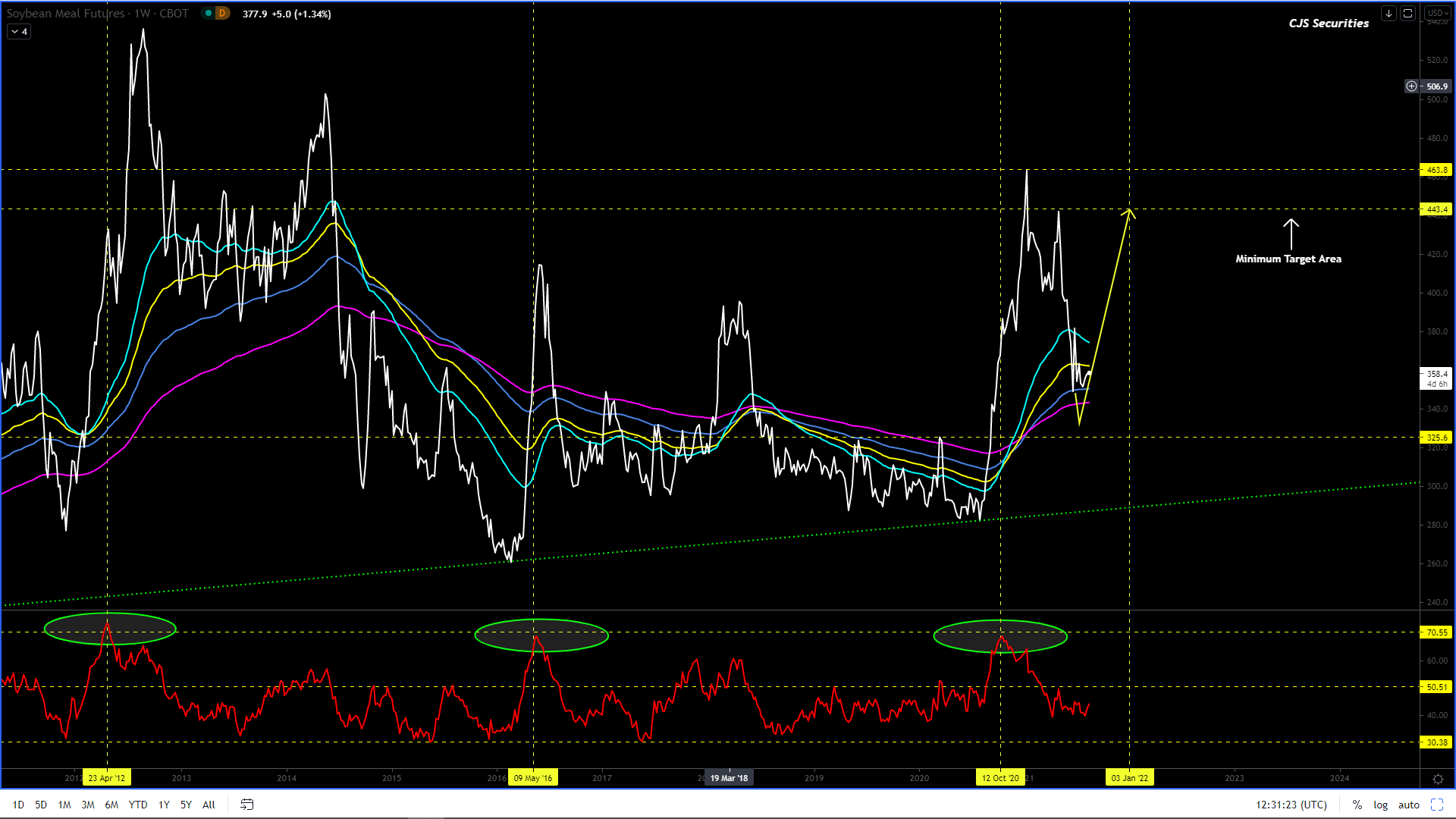Click the fullscreen brackets icon bottom right
1456x819 pixels.
tap(1437, 805)
